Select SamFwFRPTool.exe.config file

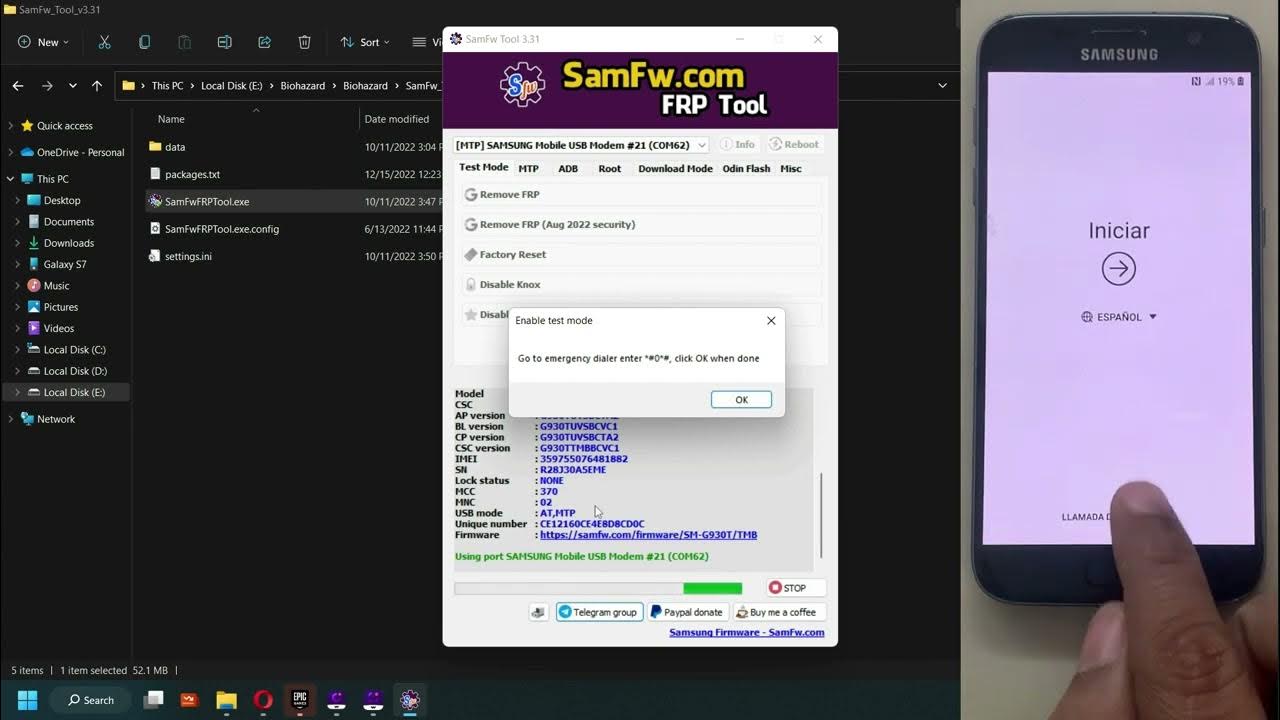222,229
